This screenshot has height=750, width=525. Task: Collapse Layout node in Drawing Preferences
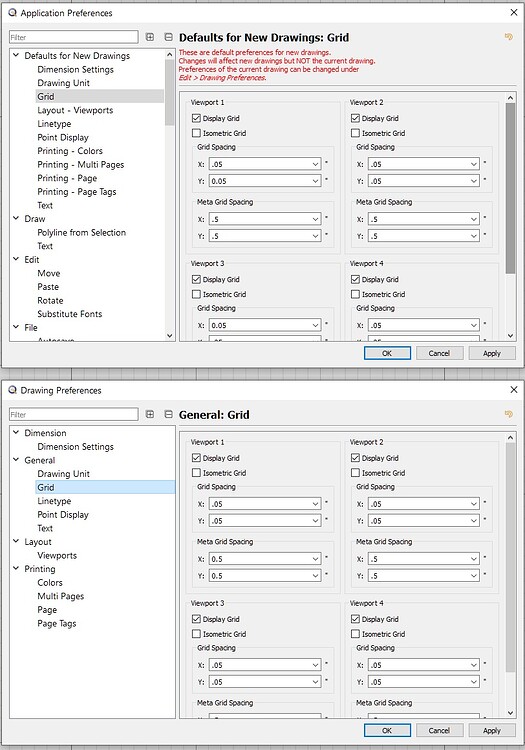point(16,541)
